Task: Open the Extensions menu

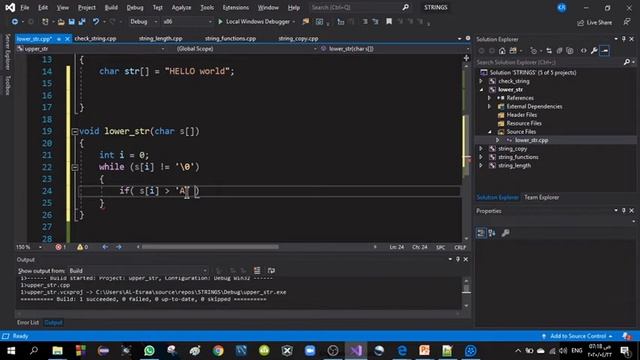Action: point(236,7)
